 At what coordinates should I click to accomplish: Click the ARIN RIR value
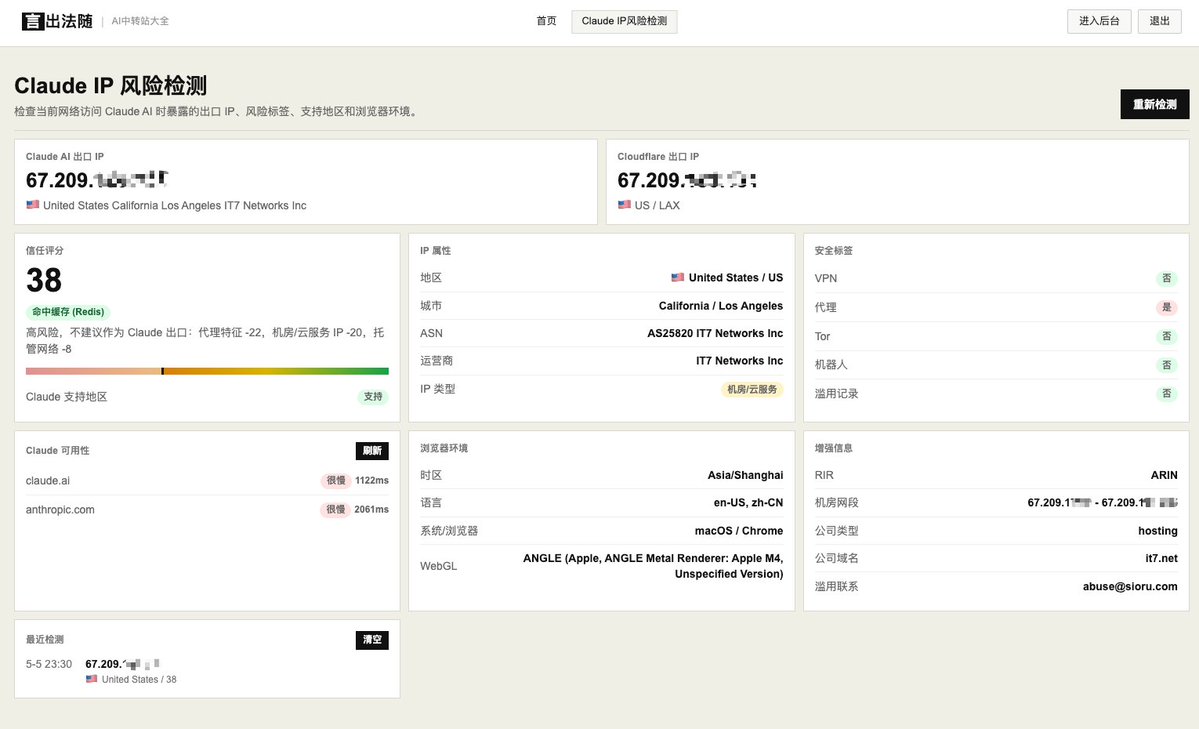coord(1164,475)
